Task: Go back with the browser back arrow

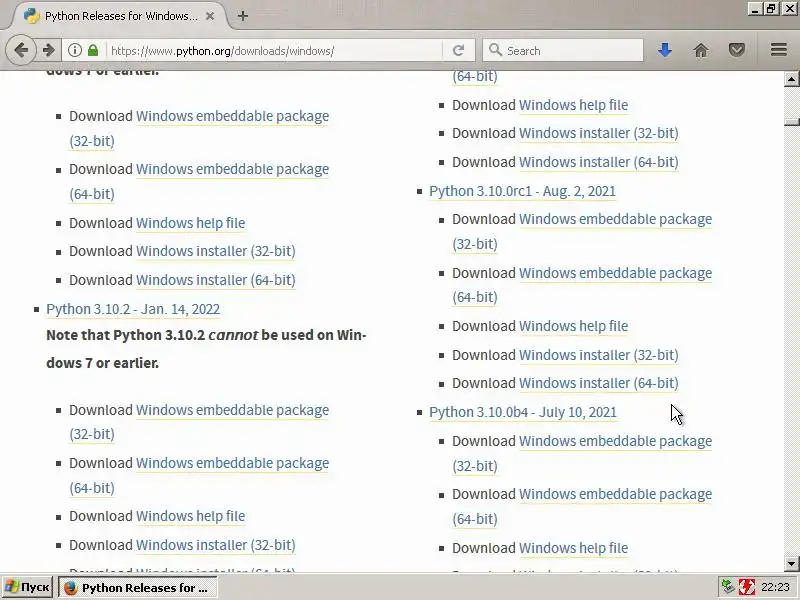Action: pos(21,50)
